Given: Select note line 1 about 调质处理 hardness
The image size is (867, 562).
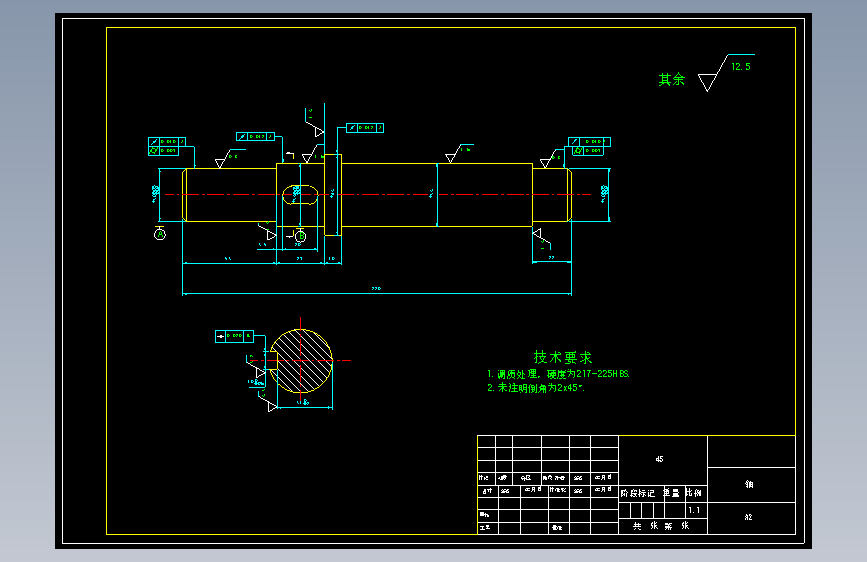Looking at the screenshot, I should point(558,374).
